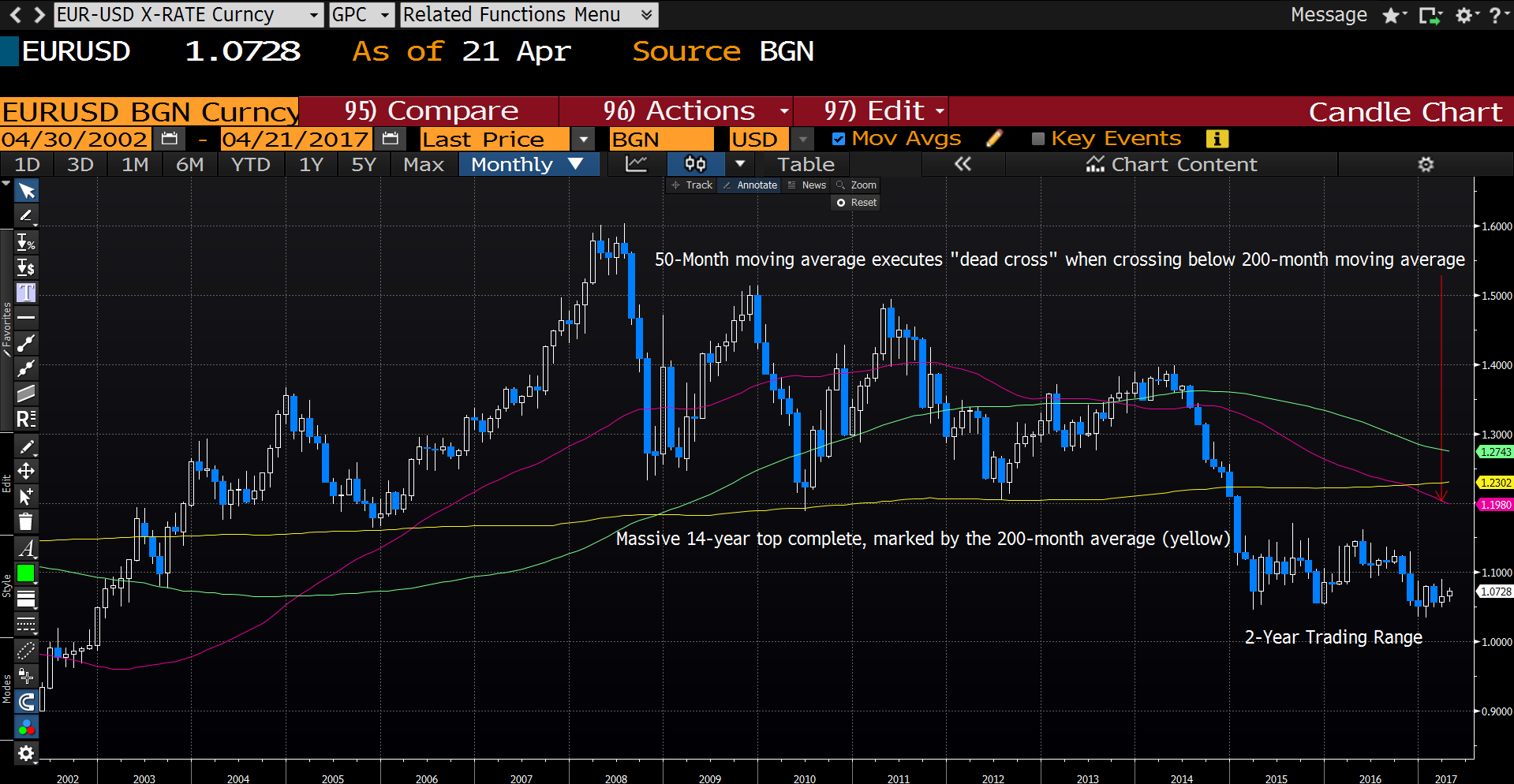Open the dashed line pattern style tool
Screen dimensions: 1514x784
click(26, 624)
